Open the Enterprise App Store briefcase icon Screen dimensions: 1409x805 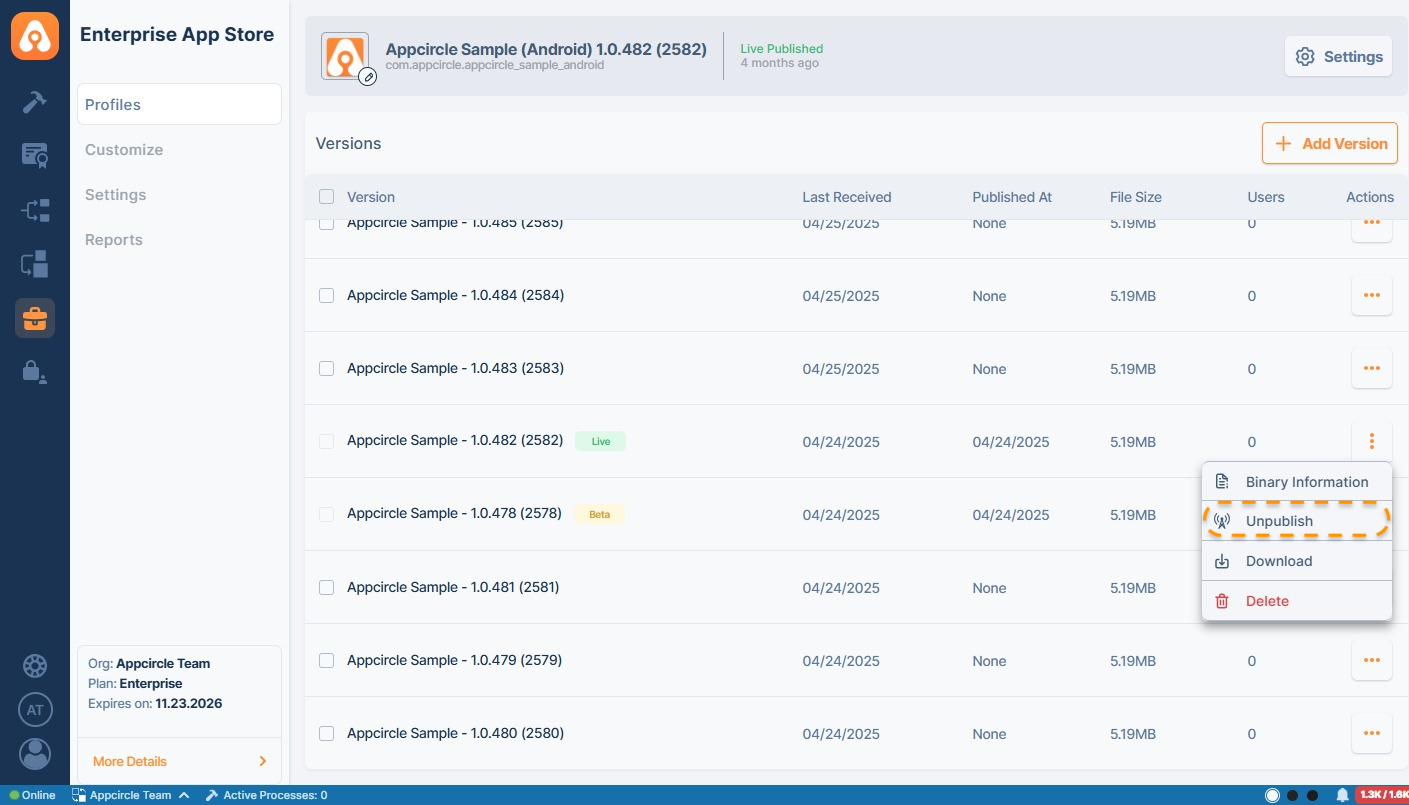click(x=35, y=318)
